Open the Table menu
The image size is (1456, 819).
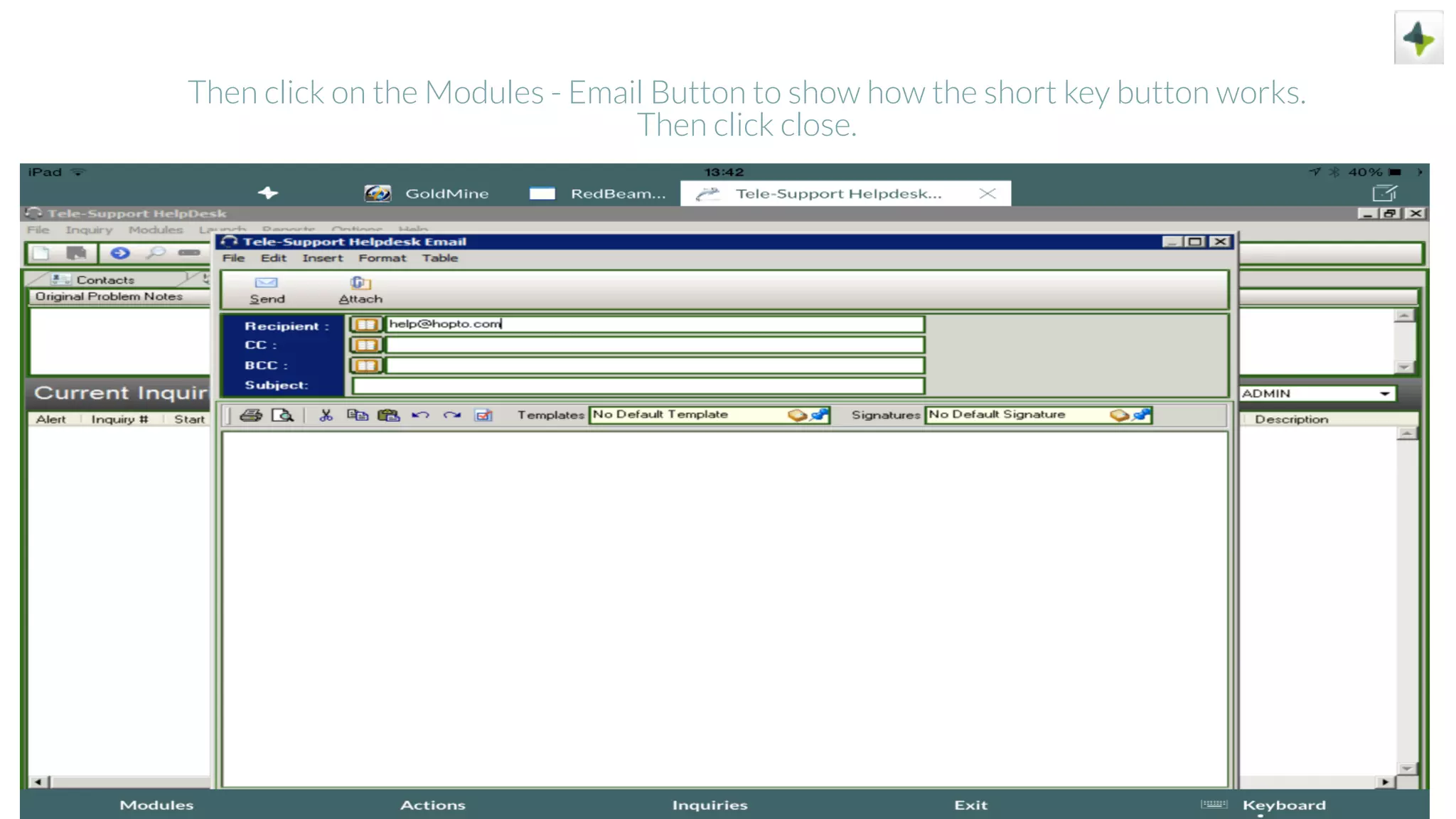pyautogui.click(x=439, y=258)
